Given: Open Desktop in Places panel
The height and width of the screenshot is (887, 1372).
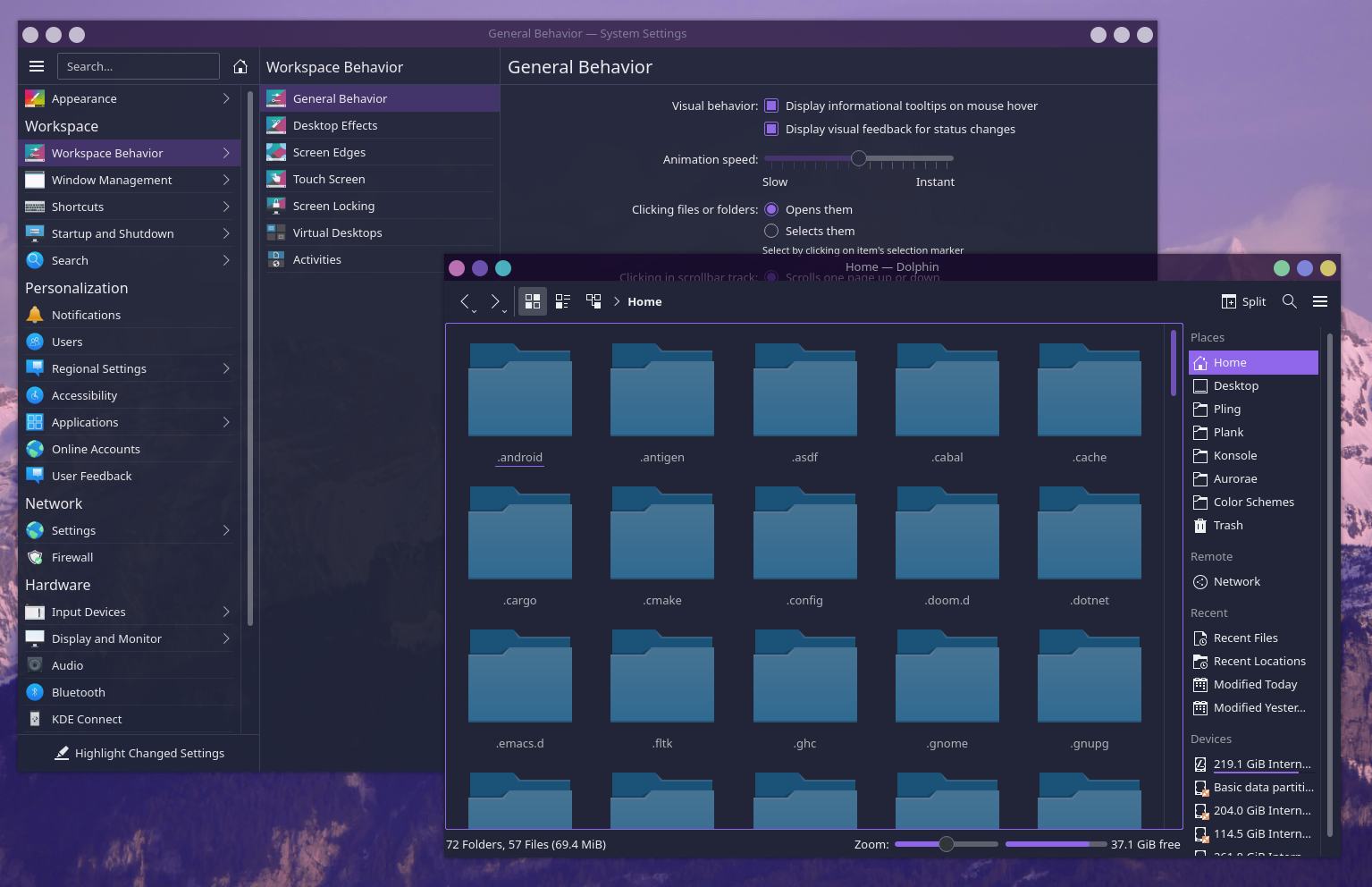Looking at the screenshot, I should pos(1253,385).
